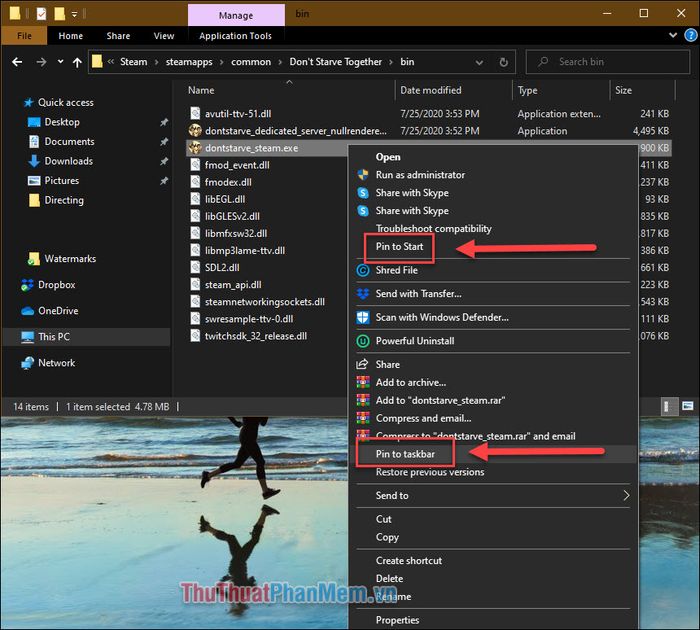
Task: Select the avutil-ttv-51.dll file
Action: tap(238, 113)
